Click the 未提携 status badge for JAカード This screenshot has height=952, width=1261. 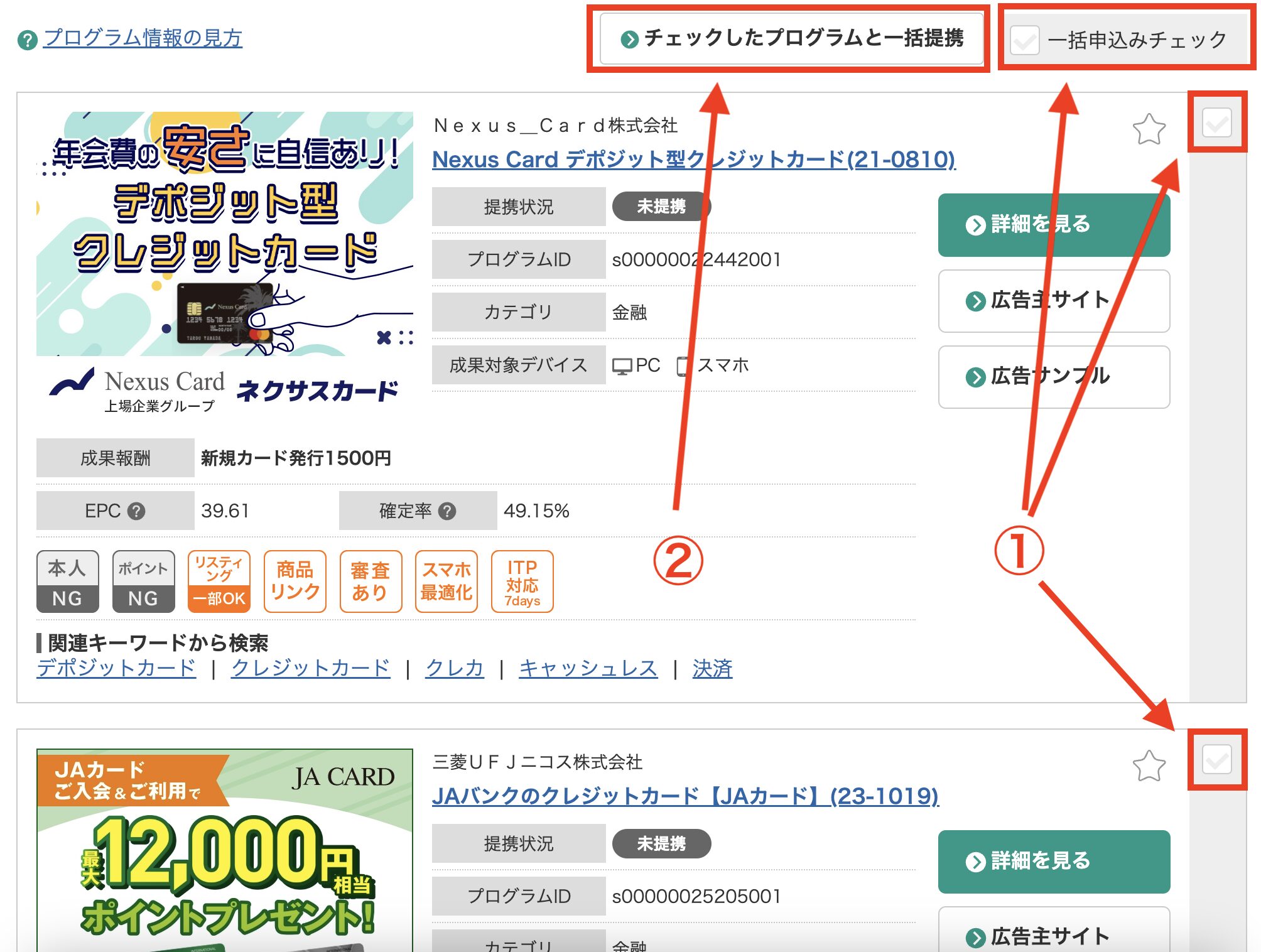(661, 843)
